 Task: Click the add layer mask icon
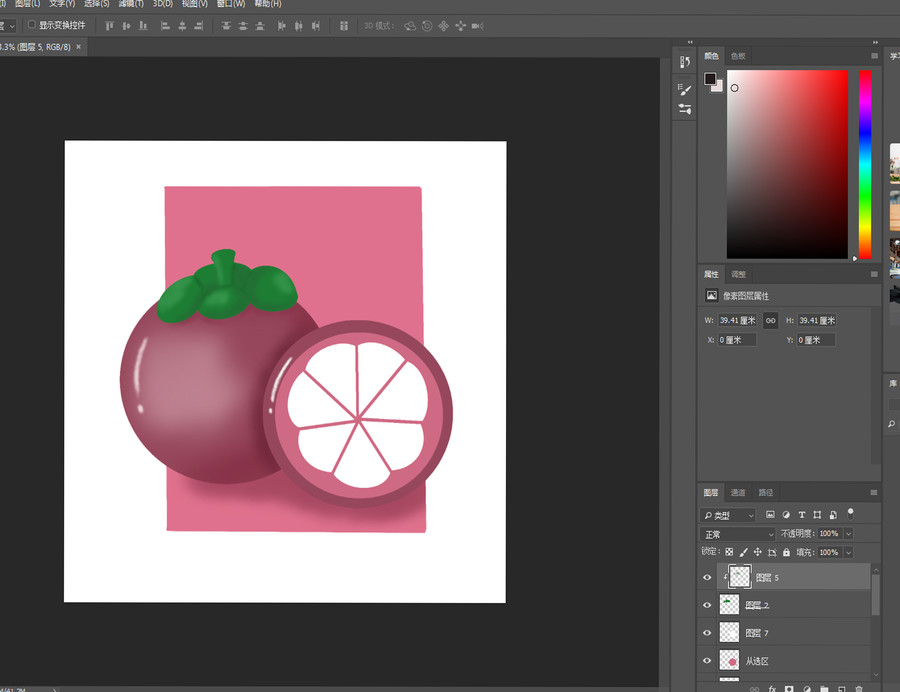(789, 689)
